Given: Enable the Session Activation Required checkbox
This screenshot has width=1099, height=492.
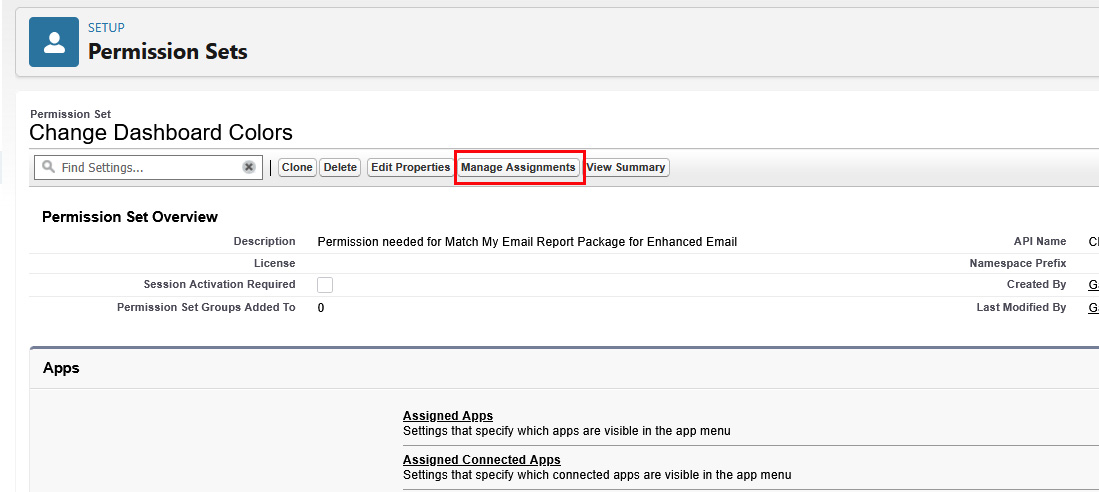Looking at the screenshot, I should (x=325, y=285).
